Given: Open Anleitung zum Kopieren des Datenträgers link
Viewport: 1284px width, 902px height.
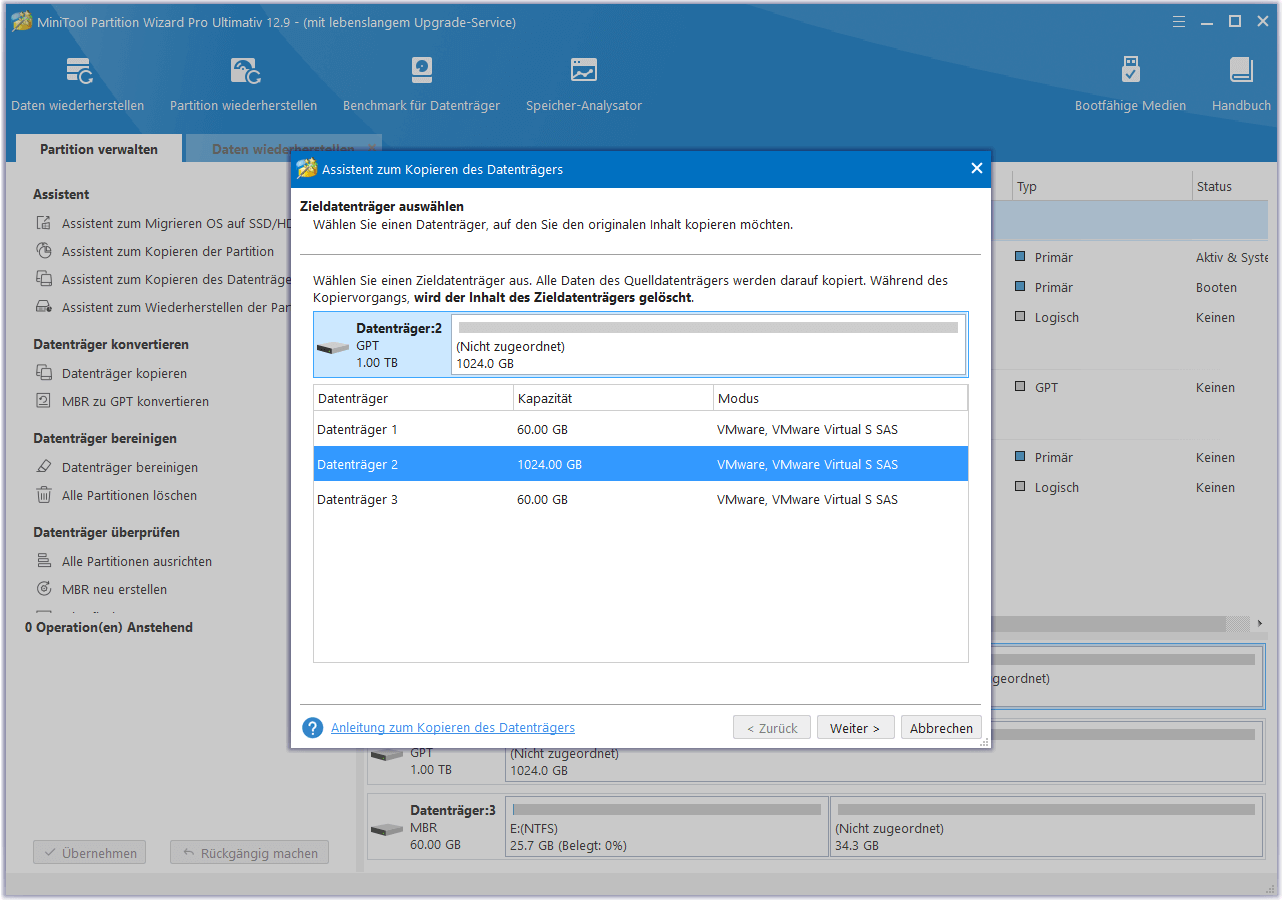Looking at the screenshot, I should 453,727.
